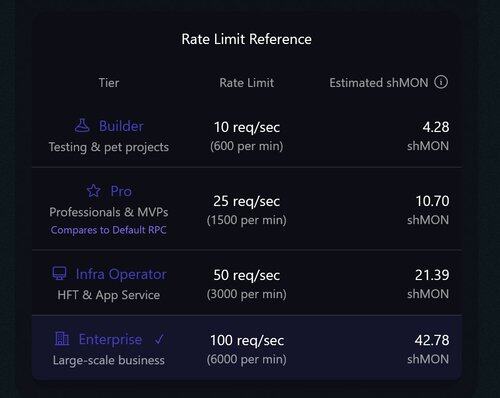Image resolution: width=500 pixels, height=398 pixels.
Task: Select the Enterprise tier name
Action: pyautogui.click(x=110, y=340)
